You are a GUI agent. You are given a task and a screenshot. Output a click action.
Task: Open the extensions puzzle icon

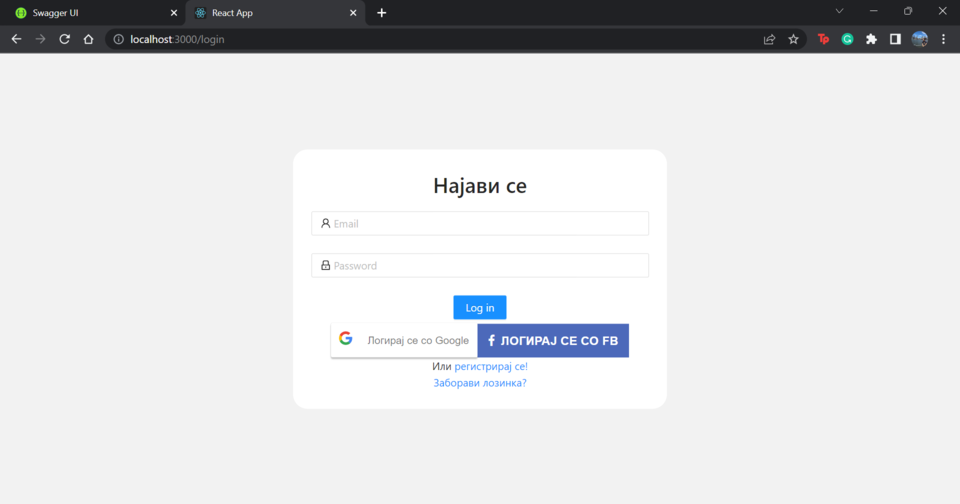point(871,39)
